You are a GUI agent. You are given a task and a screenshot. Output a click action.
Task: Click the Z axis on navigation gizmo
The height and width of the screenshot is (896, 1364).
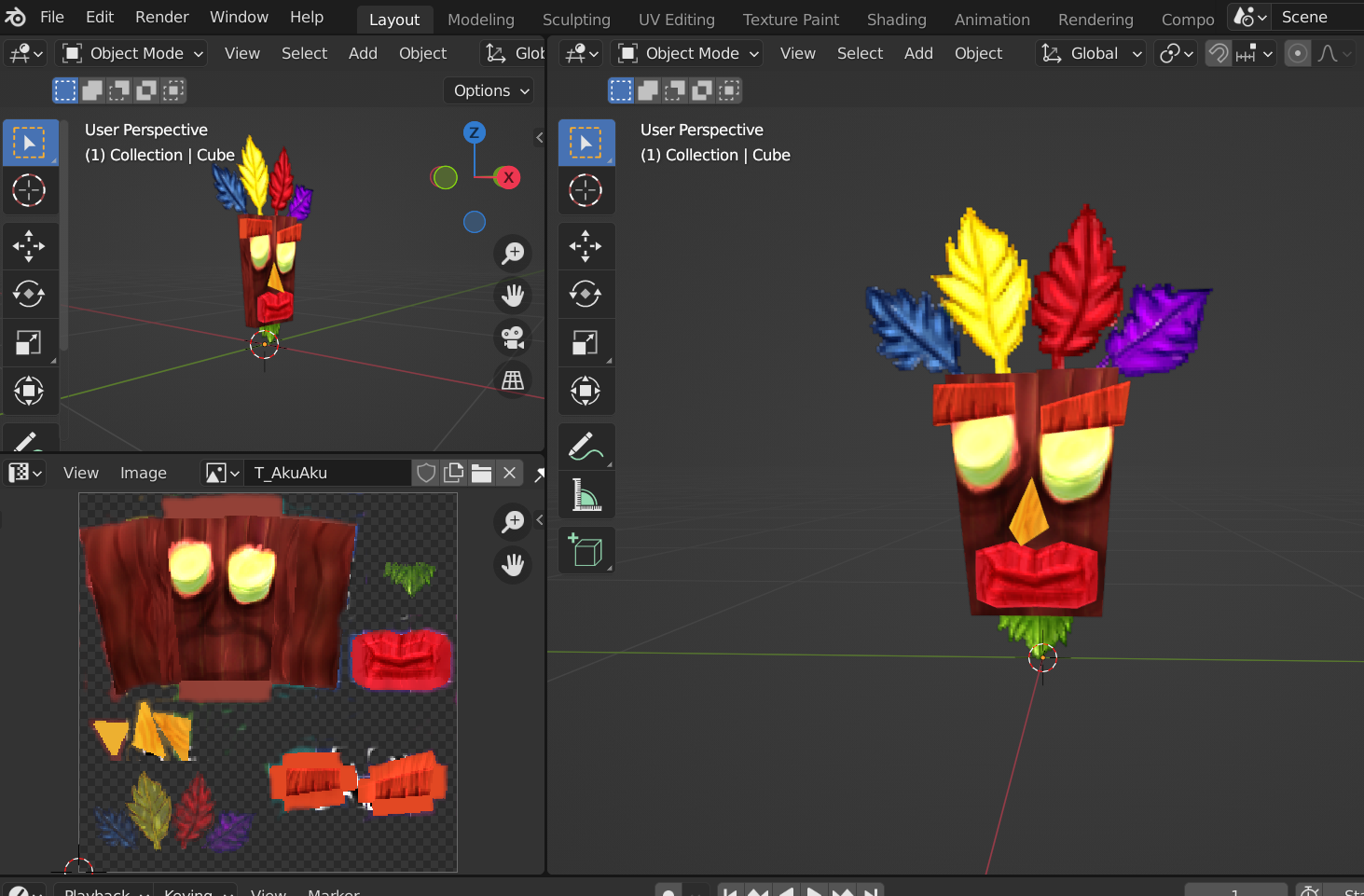tap(475, 132)
